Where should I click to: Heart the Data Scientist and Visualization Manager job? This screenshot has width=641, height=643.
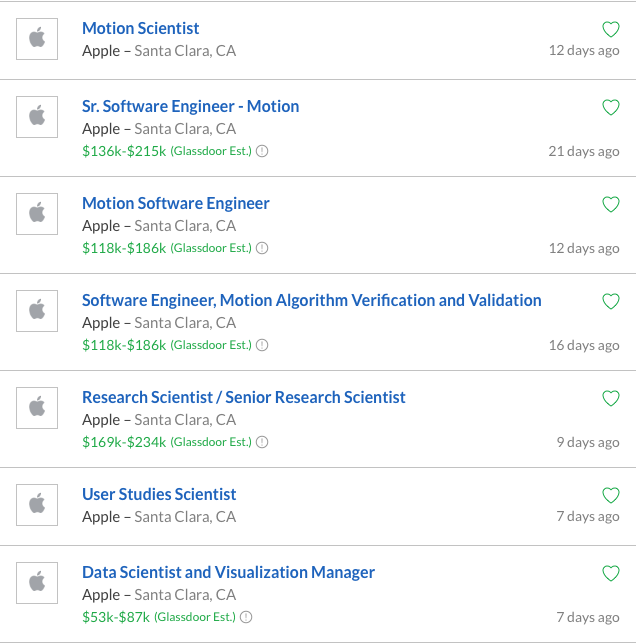point(610,573)
